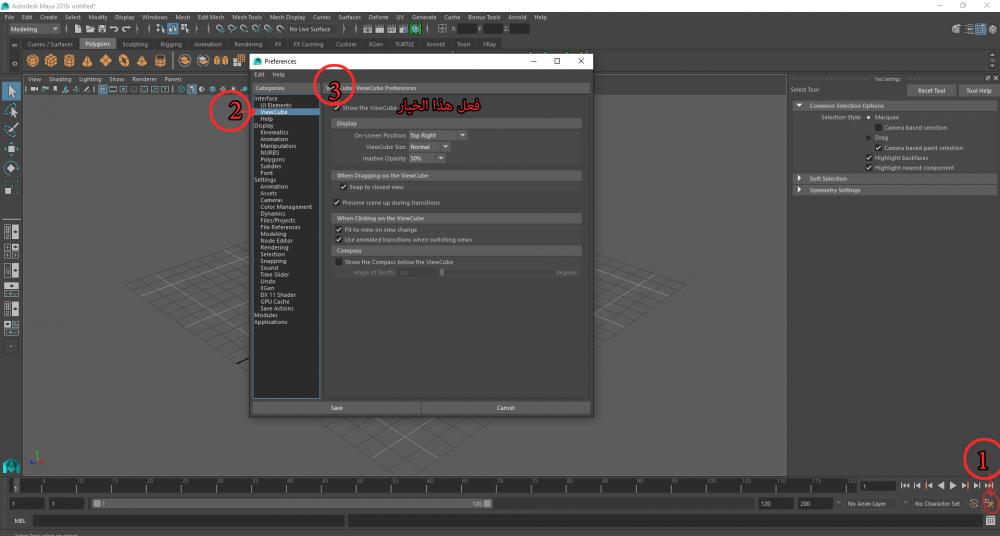The height and width of the screenshot is (536, 1000).
Task: Toggle auto keyframe icon
Action: pyautogui.click(x=974, y=503)
